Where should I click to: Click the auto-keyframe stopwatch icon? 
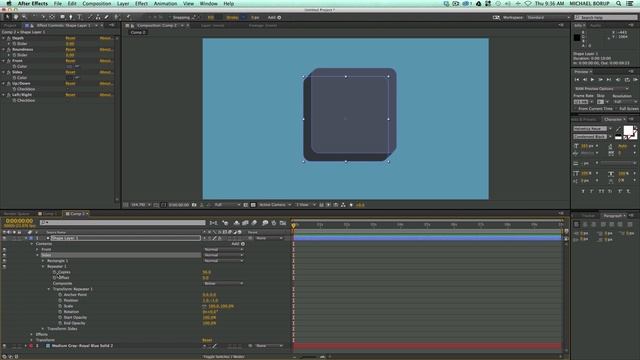274,223
